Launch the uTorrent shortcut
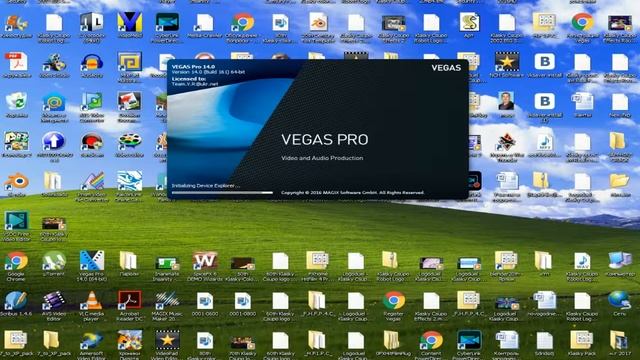The height and width of the screenshot is (360, 640). (x=54, y=261)
